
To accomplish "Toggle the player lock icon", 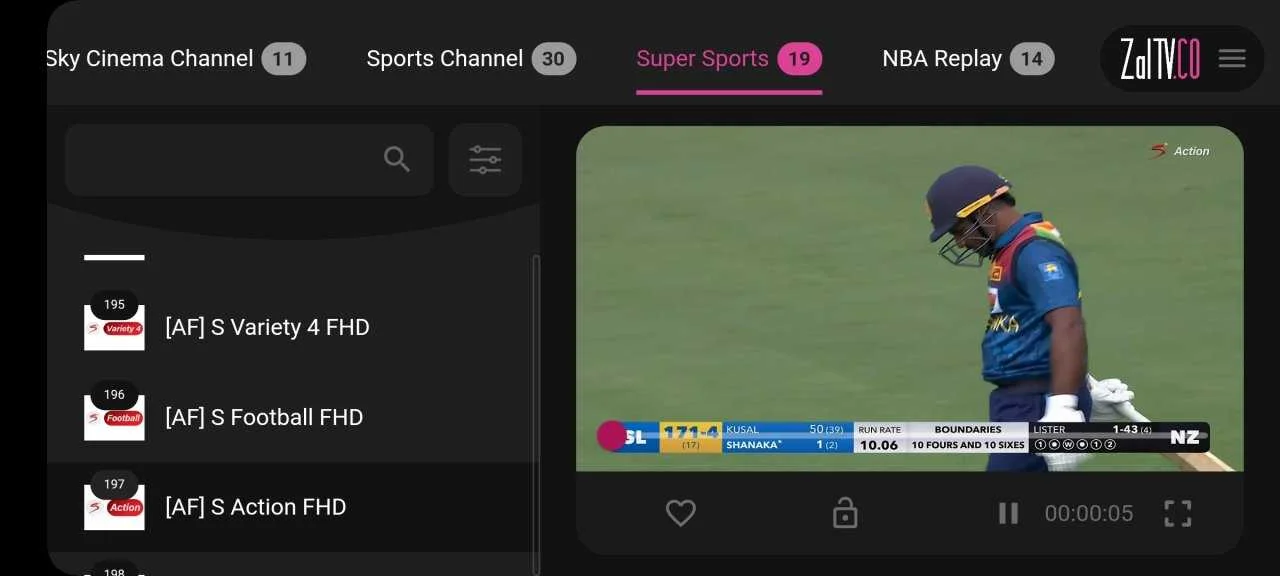I will 845,513.
